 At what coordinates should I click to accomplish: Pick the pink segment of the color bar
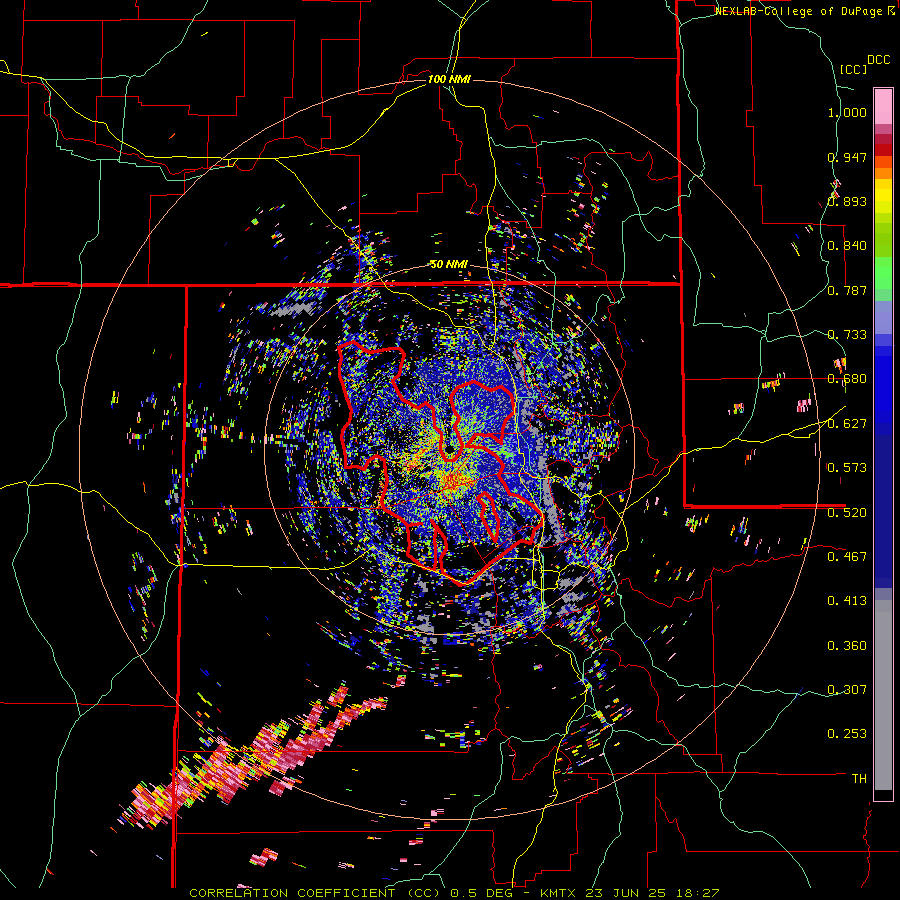[x=883, y=106]
